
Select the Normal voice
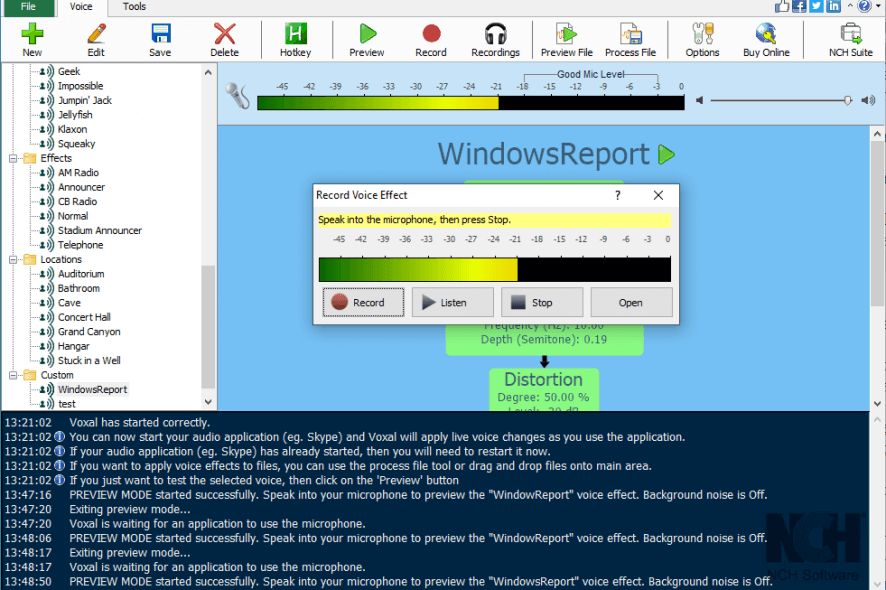coord(73,216)
